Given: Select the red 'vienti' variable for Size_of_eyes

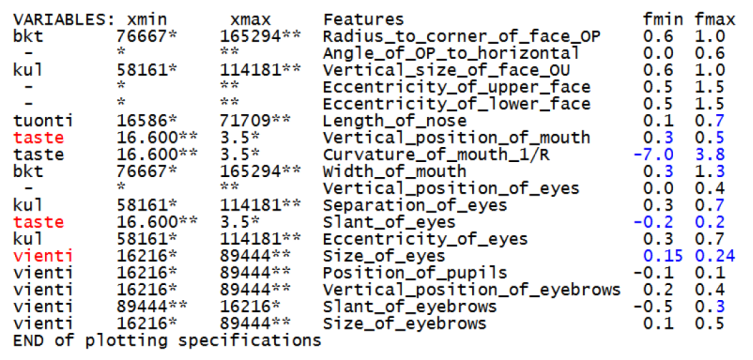Looking at the screenshot, I should click(x=43, y=256).
